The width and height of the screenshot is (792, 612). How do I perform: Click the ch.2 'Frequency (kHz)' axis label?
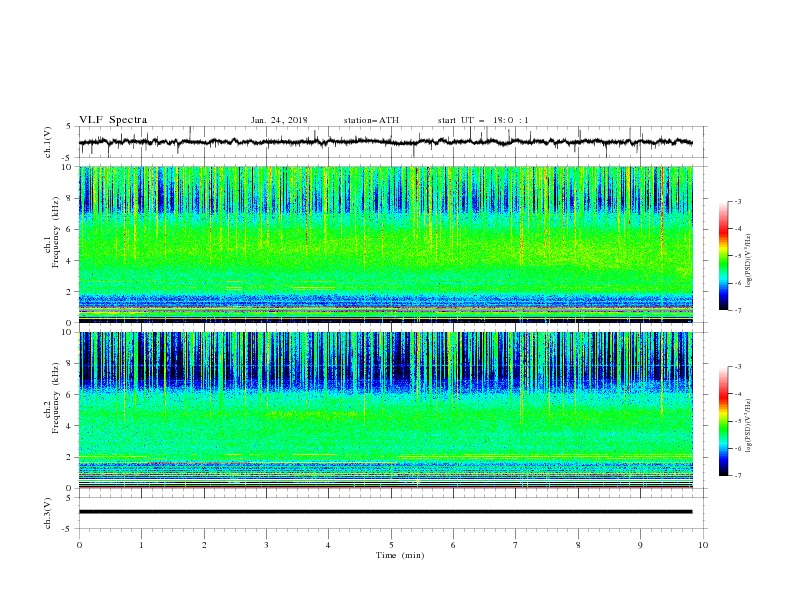(x=56, y=398)
